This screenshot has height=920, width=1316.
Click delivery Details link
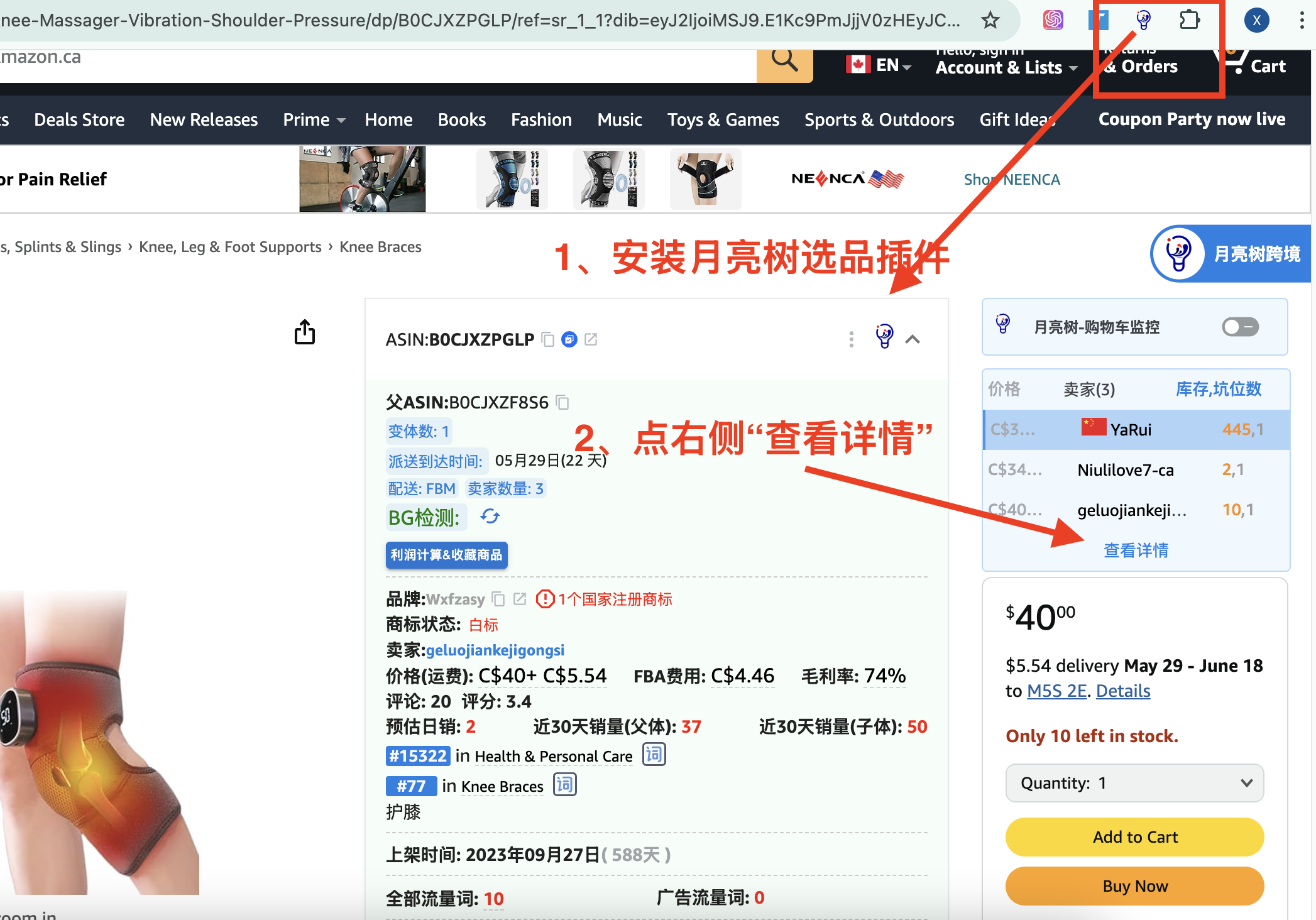(x=1123, y=691)
